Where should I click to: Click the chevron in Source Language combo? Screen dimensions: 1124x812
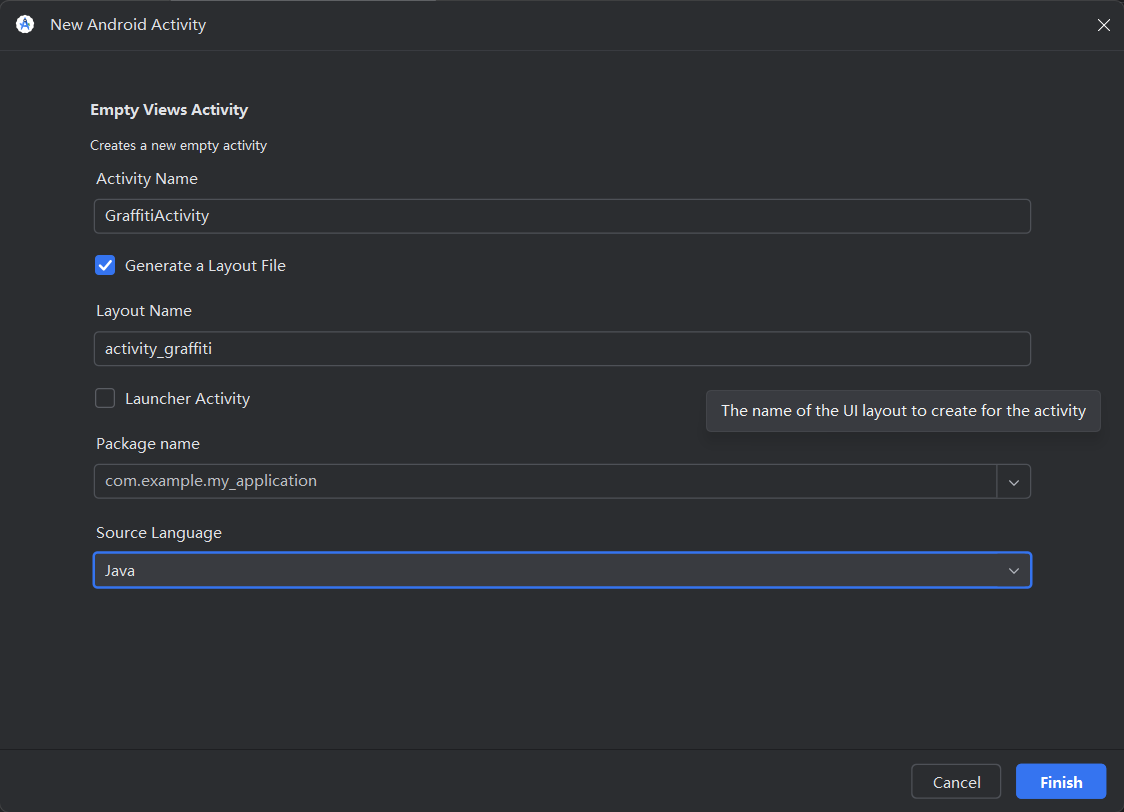coord(1013,570)
